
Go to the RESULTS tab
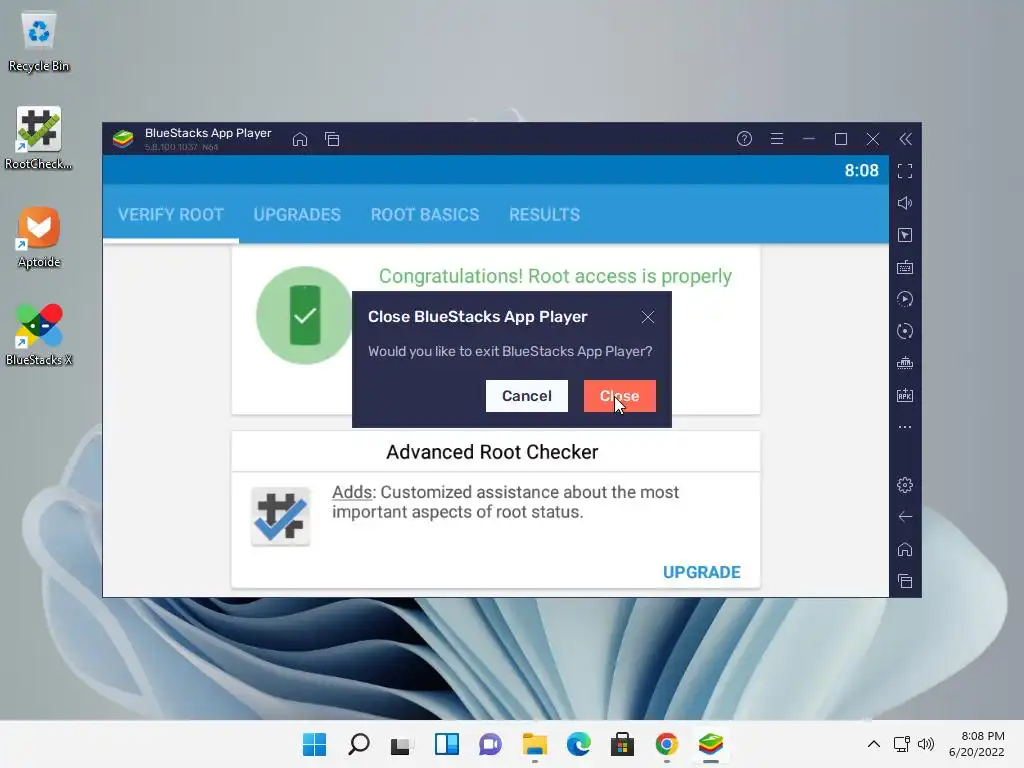[545, 214]
